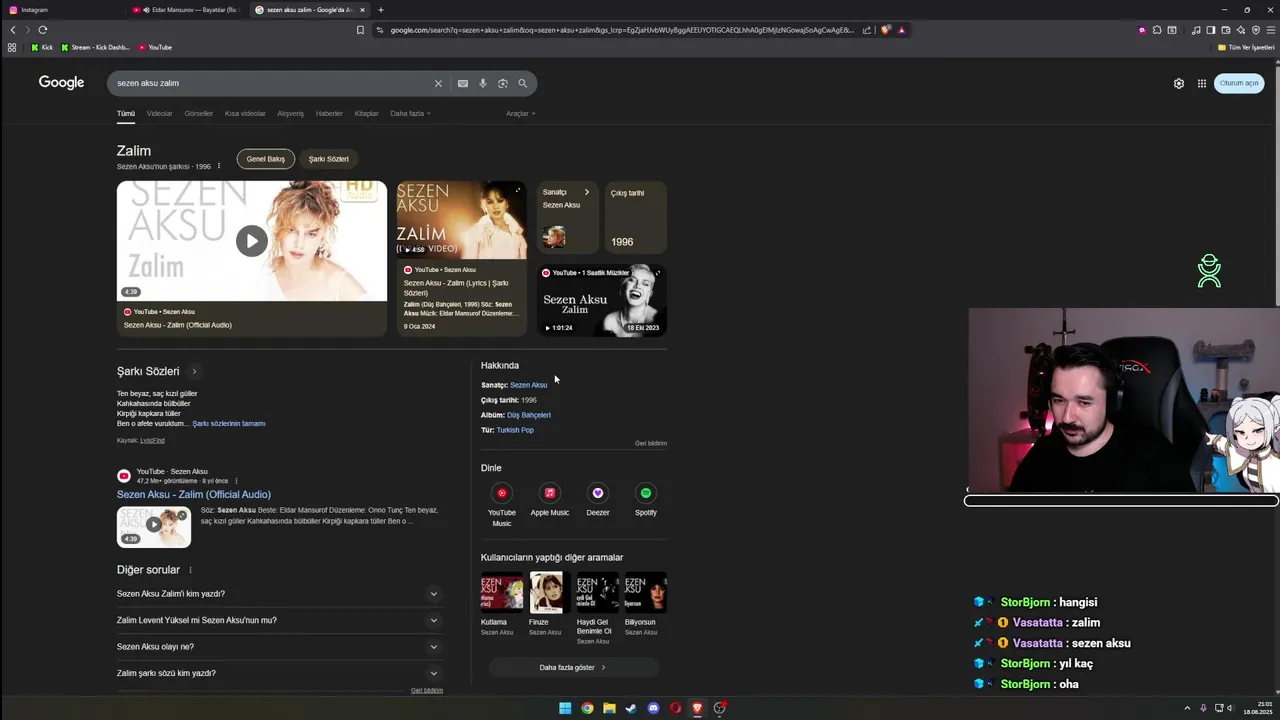Open Steam from the taskbar
This screenshot has width=1280, height=720.
pos(631,708)
